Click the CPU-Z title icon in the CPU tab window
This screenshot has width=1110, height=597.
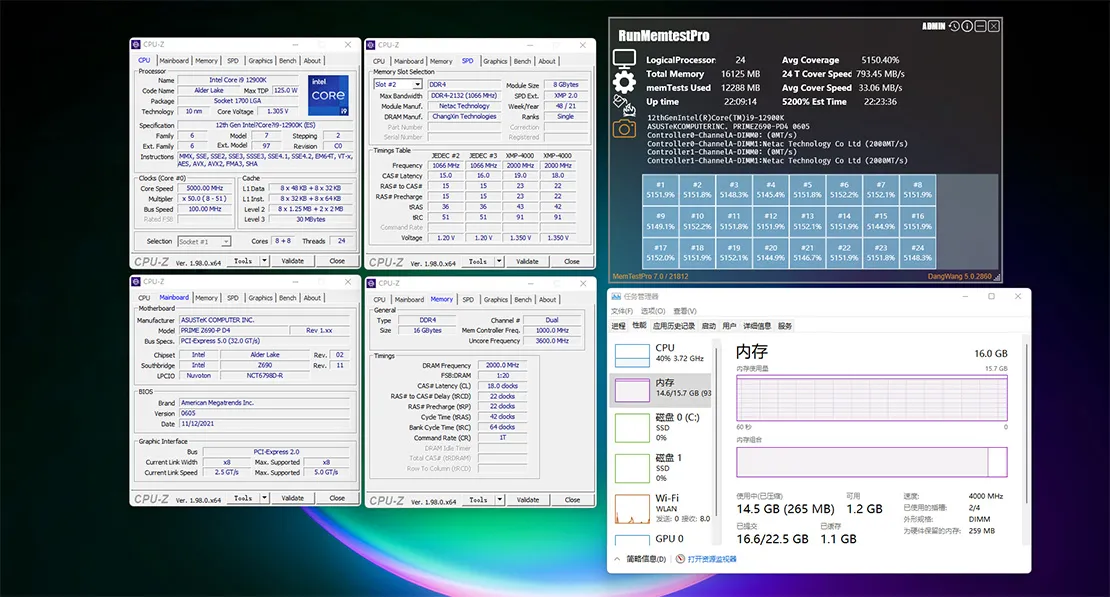pyautogui.click(x=136, y=45)
